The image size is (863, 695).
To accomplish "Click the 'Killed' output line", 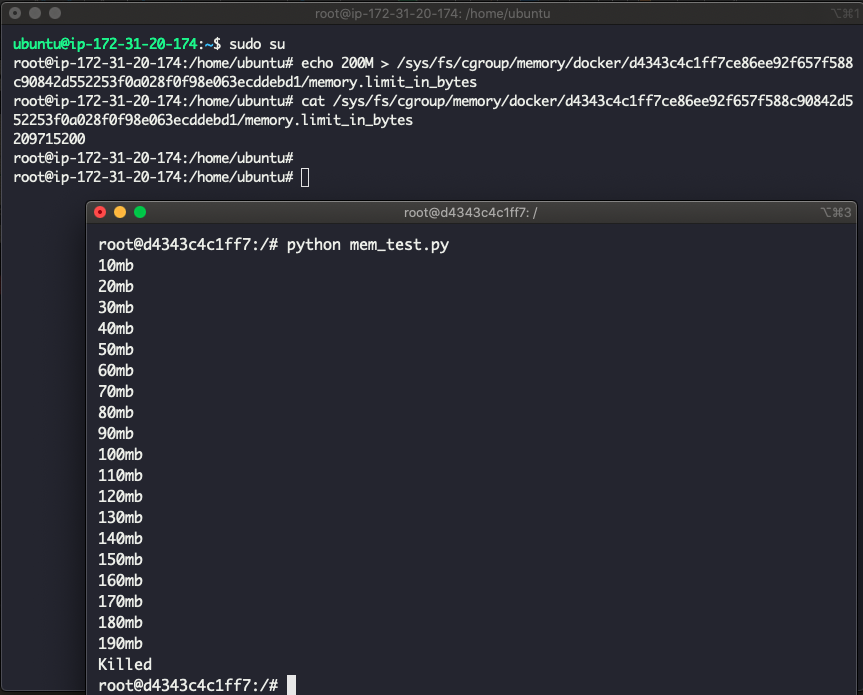I will (125, 664).
